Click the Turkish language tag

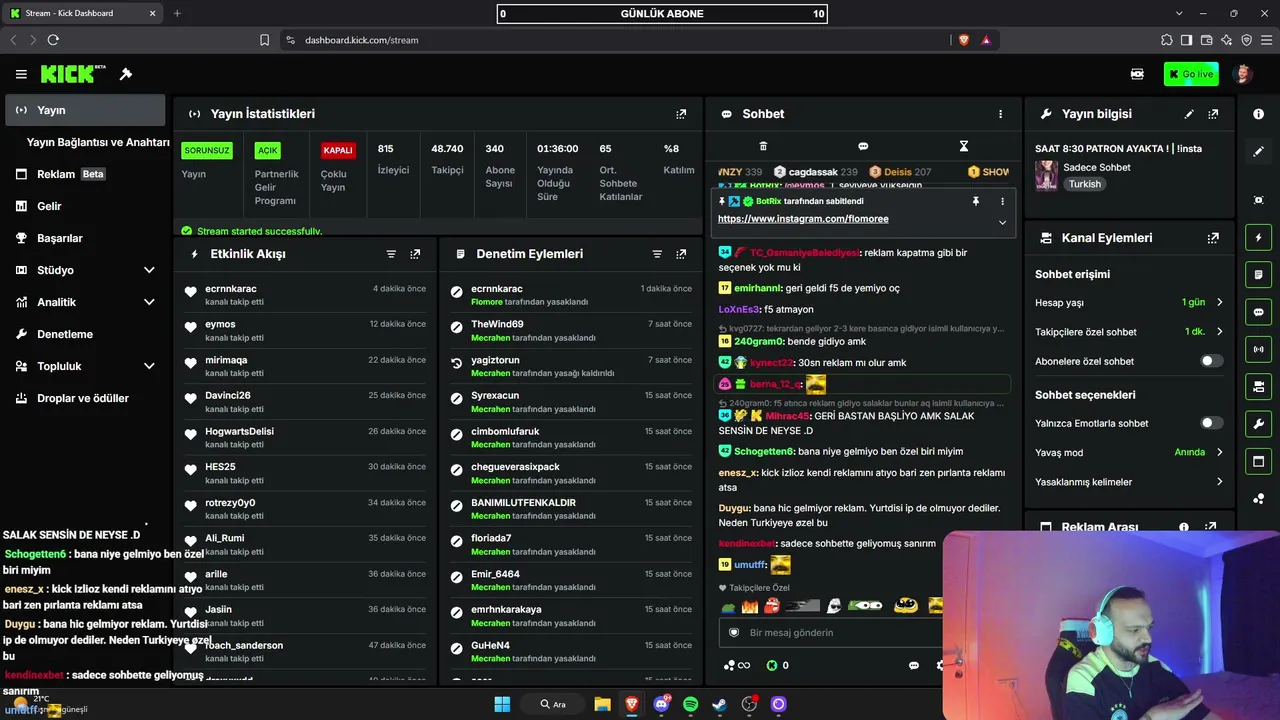[x=1084, y=184]
